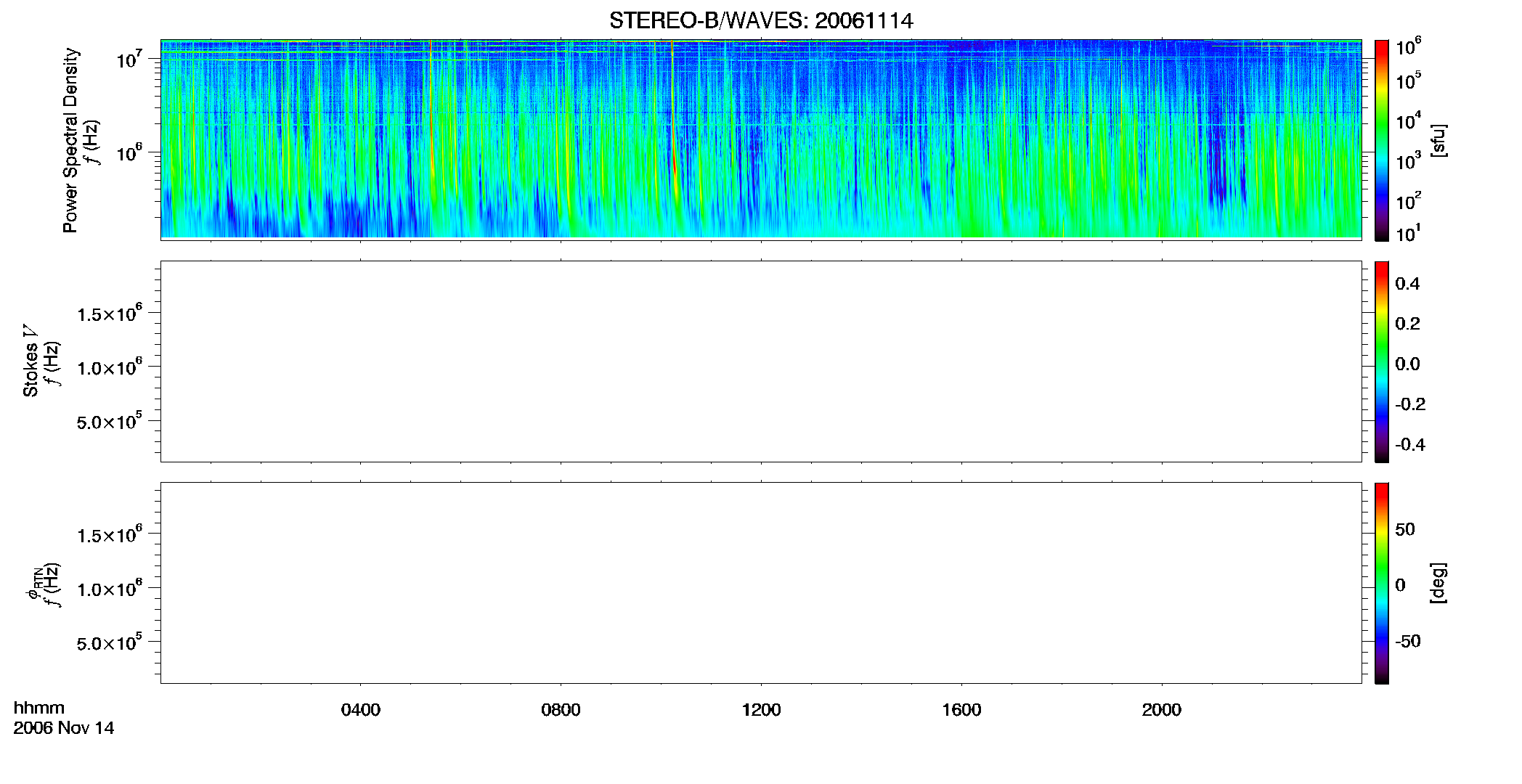1522x784 pixels.
Task: Click inside the empty Stokes V panel
Action: (761, 362)
